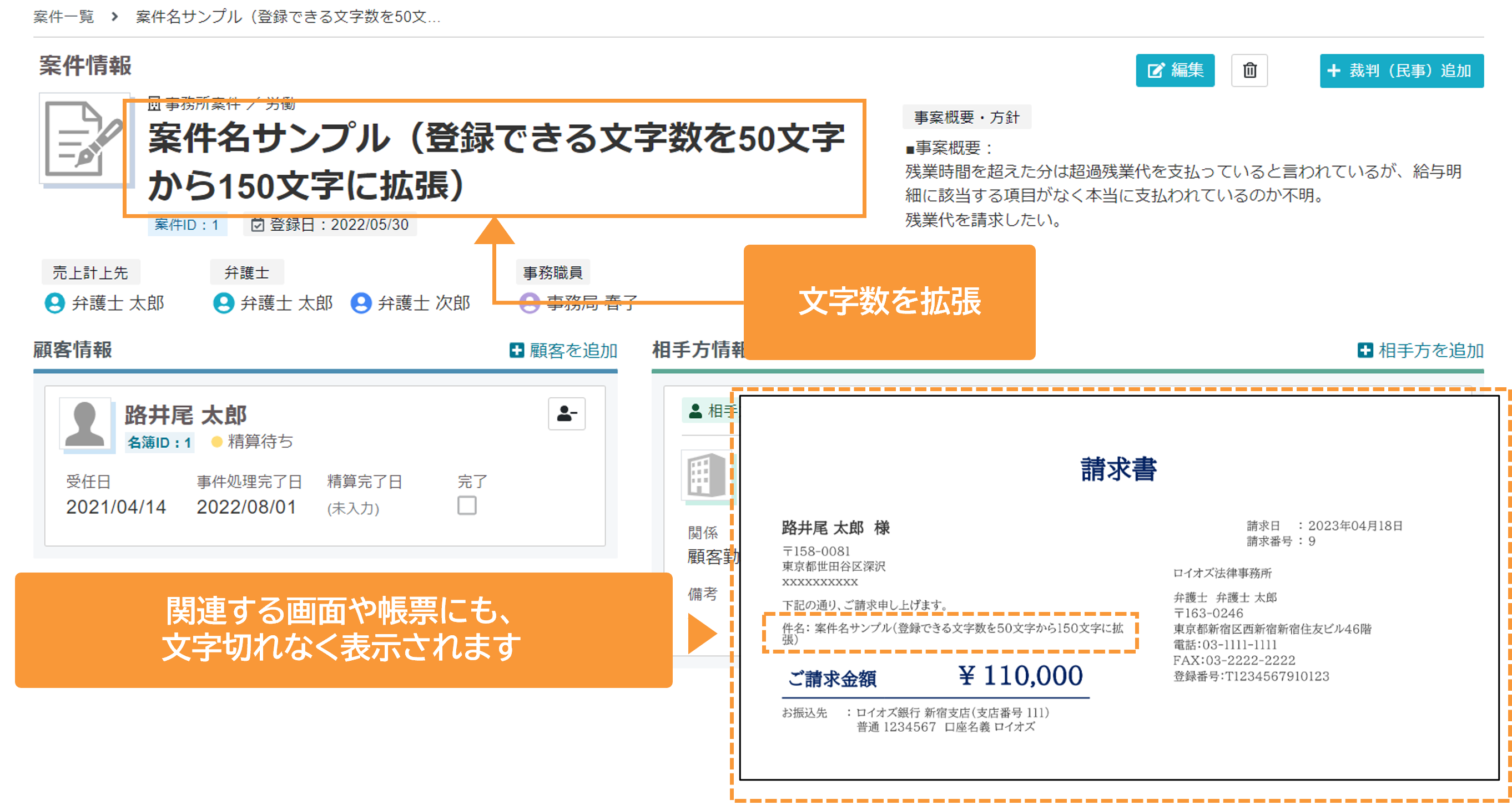Click the 弁護士 次郎 avatar icon
This screenshot has height=810, width=1512.
pos(361,303)
